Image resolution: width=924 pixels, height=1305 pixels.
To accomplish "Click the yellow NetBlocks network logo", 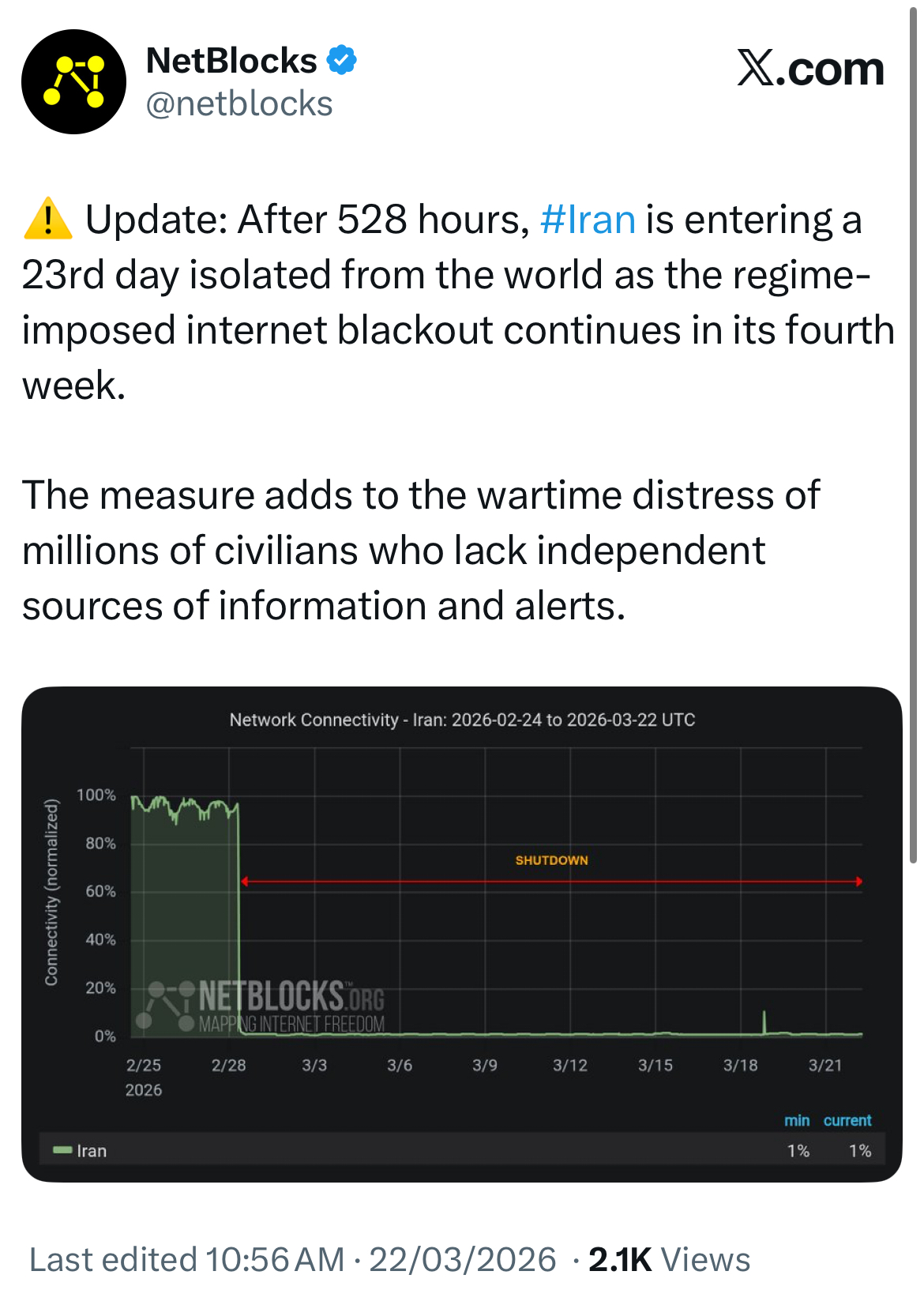I will tap(75, 79).
